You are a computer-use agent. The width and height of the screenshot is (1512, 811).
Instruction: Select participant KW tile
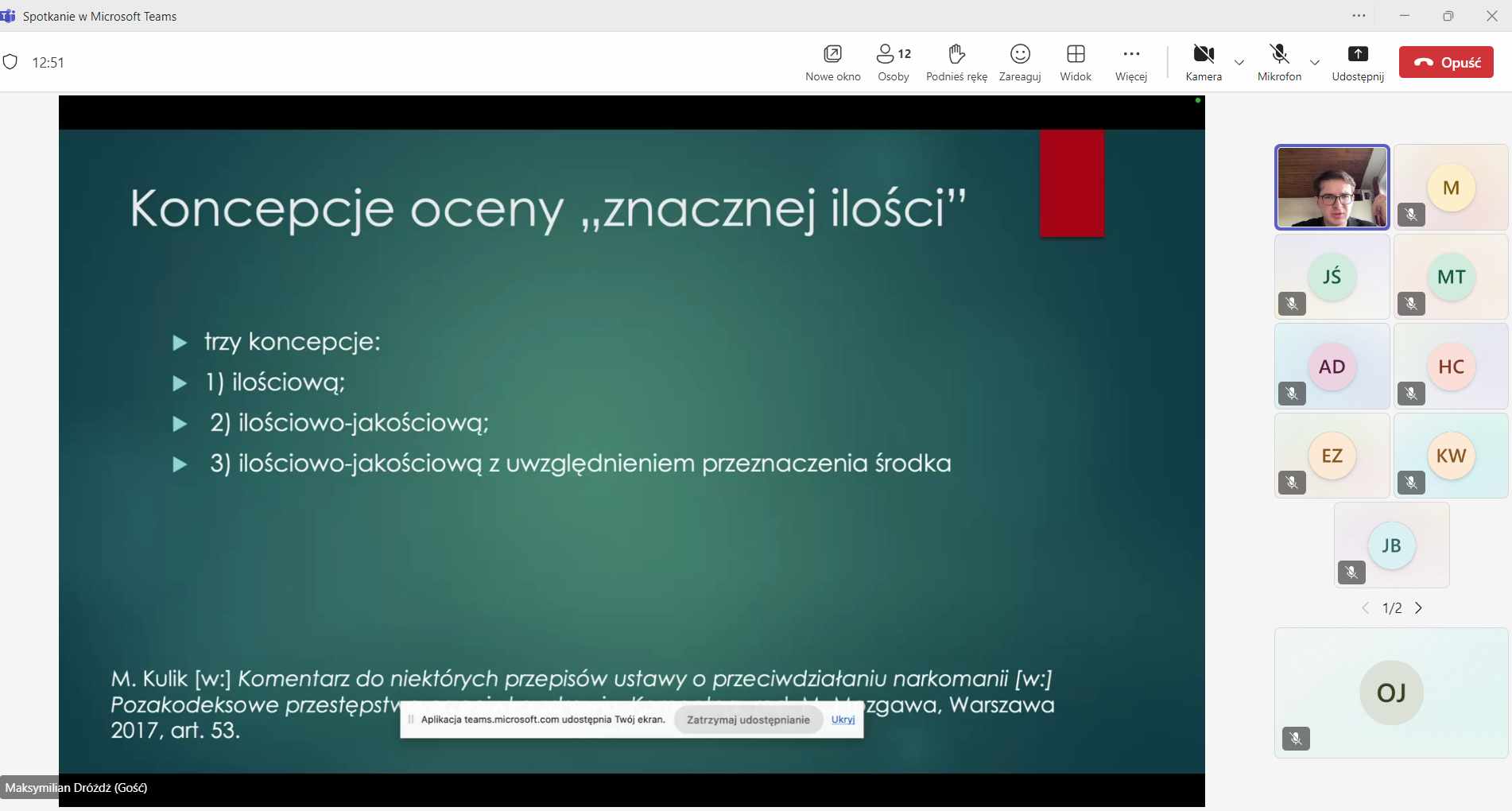point(1451,456)
